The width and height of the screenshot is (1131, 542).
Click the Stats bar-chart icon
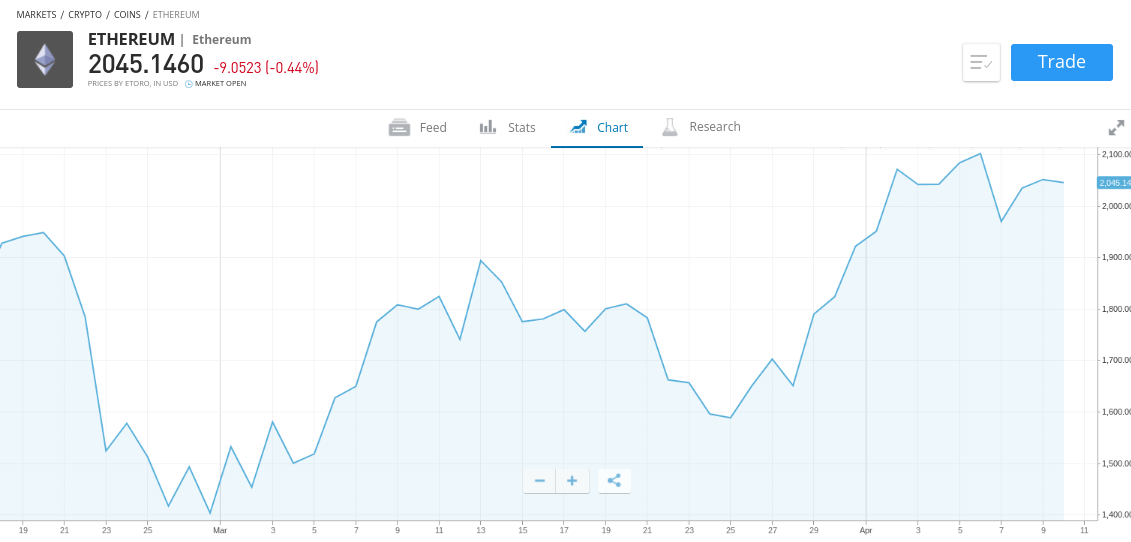[x=488, y=128]
